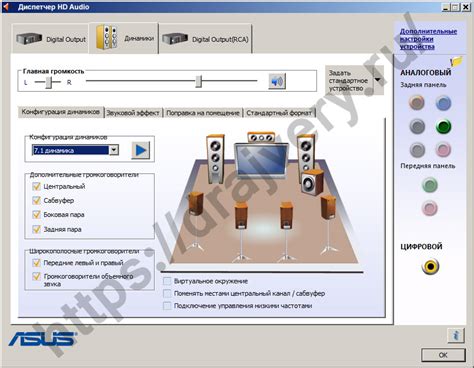Click the app icon in title bar

click(6, 7)
